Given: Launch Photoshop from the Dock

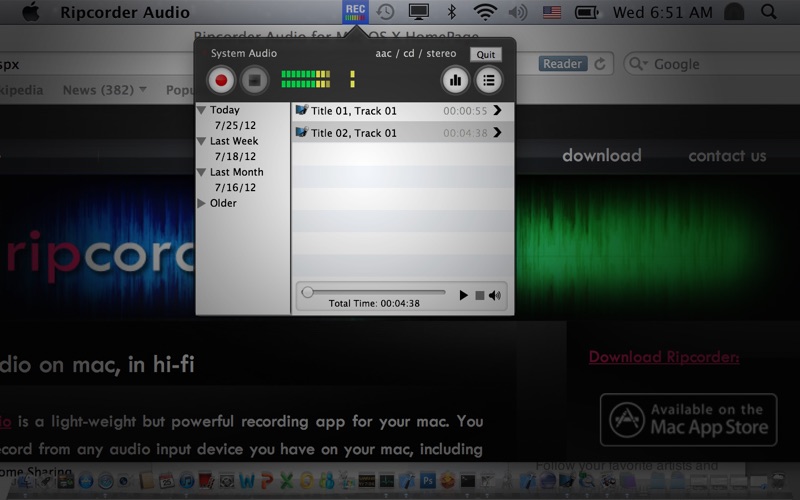Looking at the screenshot, I should [x=428, y=480].
